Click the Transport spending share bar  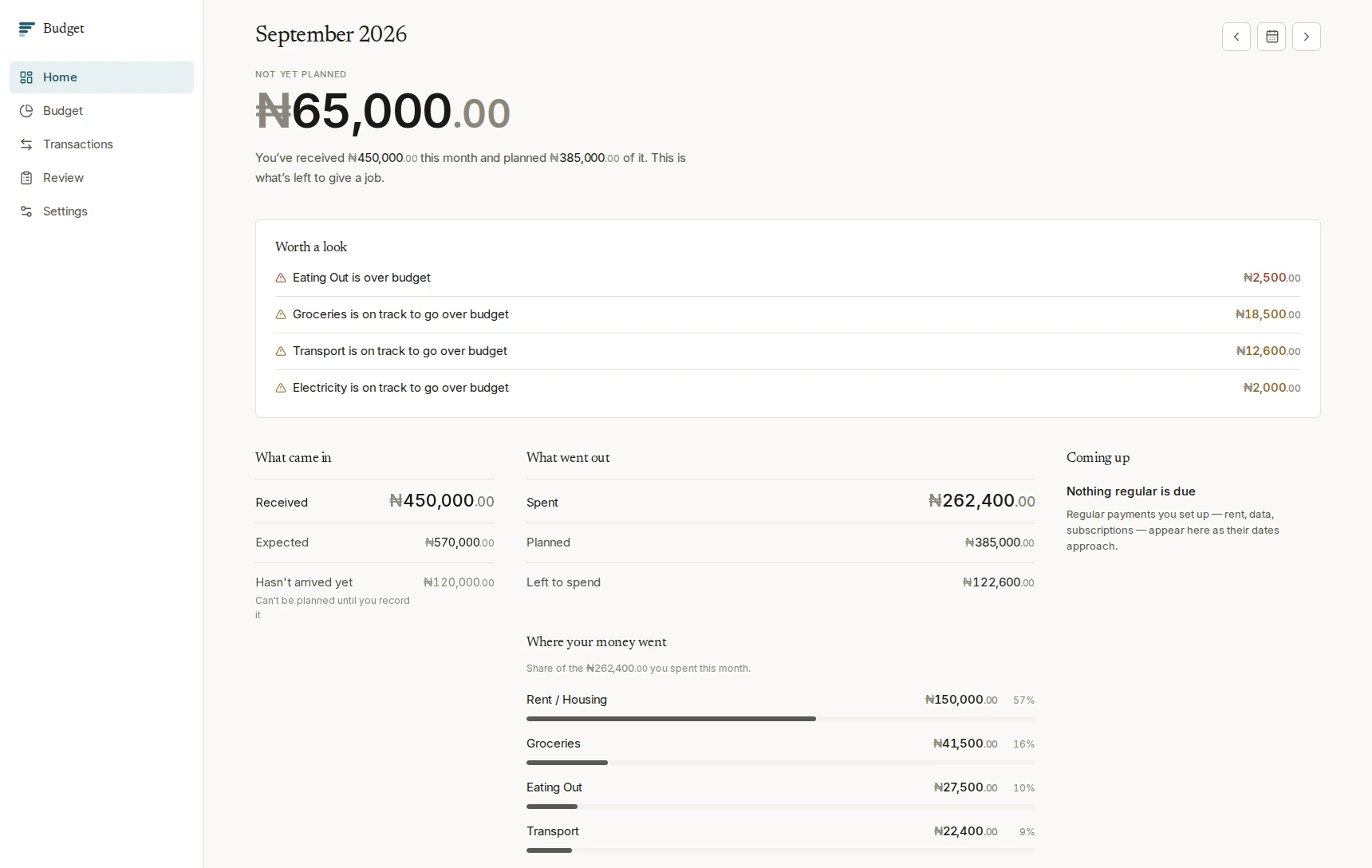pos(780,850)
